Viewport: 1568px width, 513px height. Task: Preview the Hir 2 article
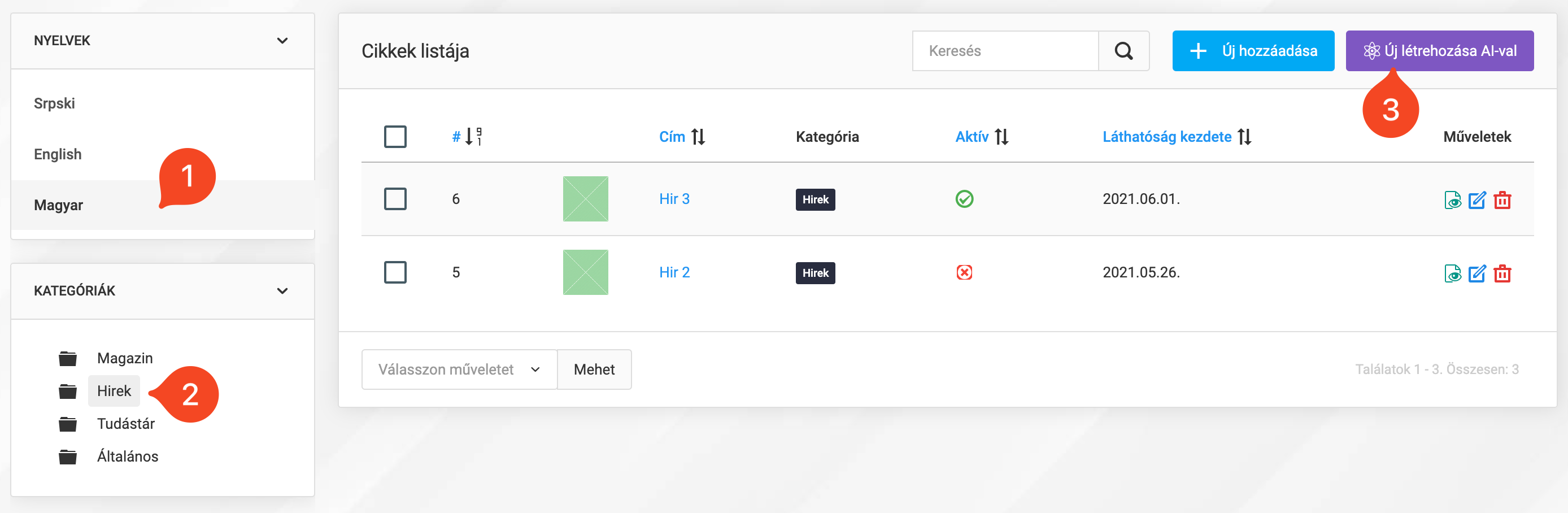point(1452,273)
